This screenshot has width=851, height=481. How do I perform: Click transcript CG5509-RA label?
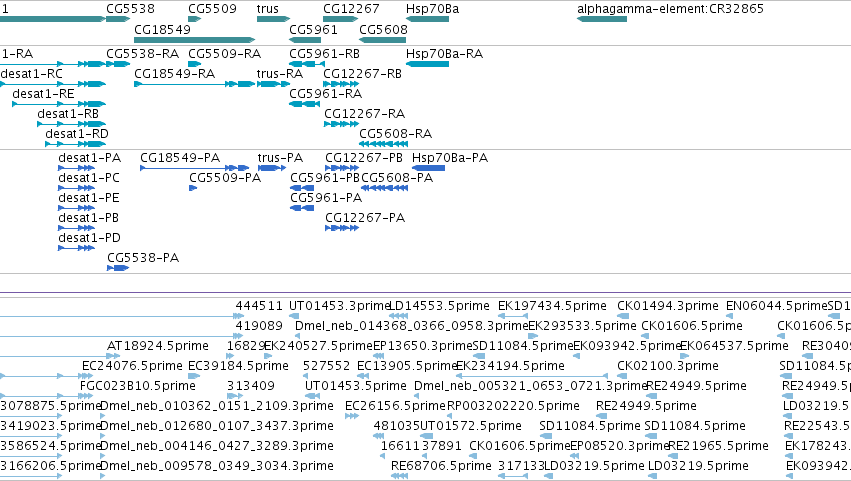pyautogui.click(x=224, y=54)
